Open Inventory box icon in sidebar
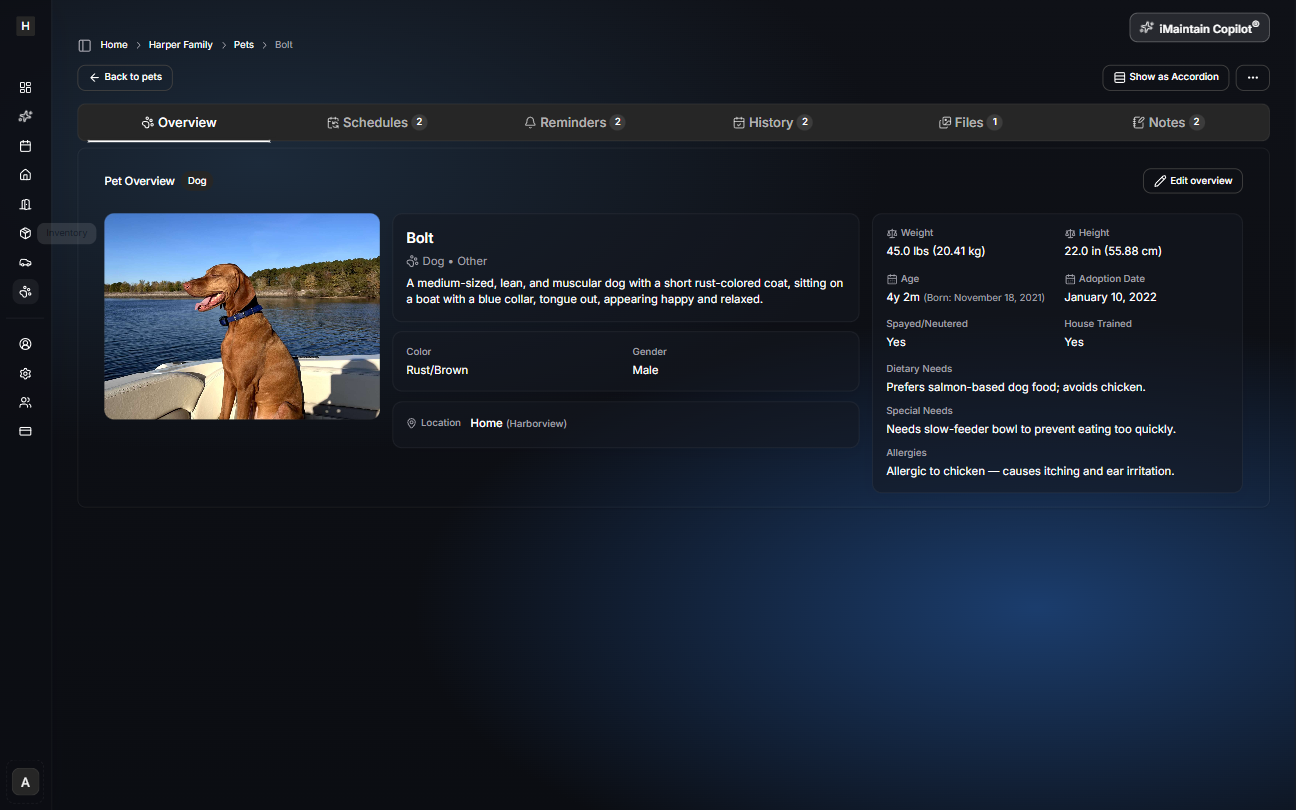Viewport: 1296px width, 810px height. click(x=26, y=233)
